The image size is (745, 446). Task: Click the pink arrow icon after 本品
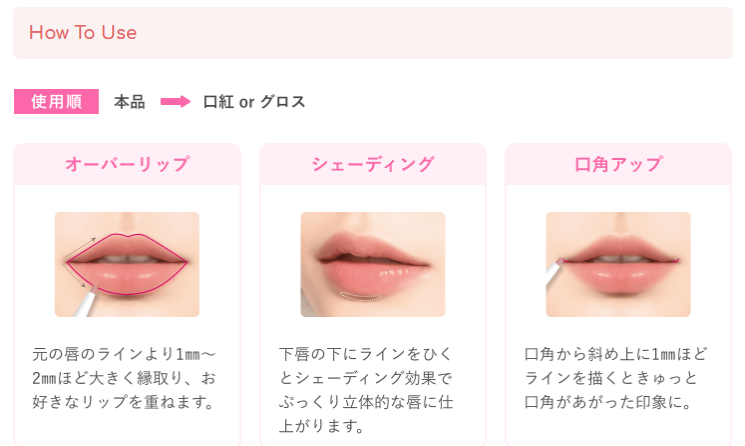click(x=175, y=102)
